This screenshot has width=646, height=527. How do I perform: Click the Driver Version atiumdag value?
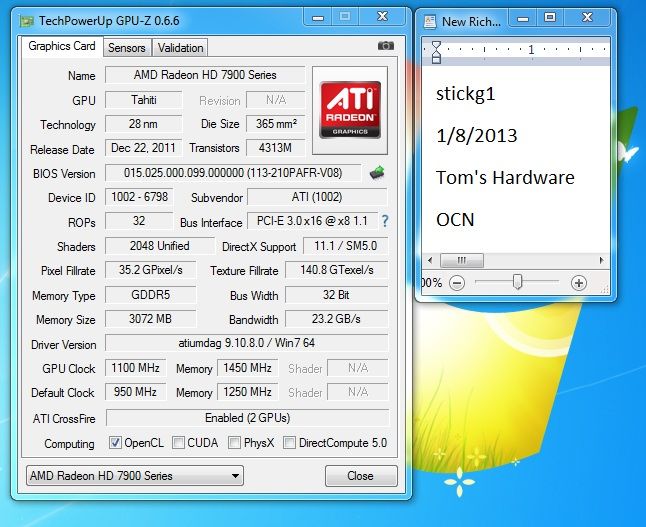pyautogui.click(x=247, y=343)
